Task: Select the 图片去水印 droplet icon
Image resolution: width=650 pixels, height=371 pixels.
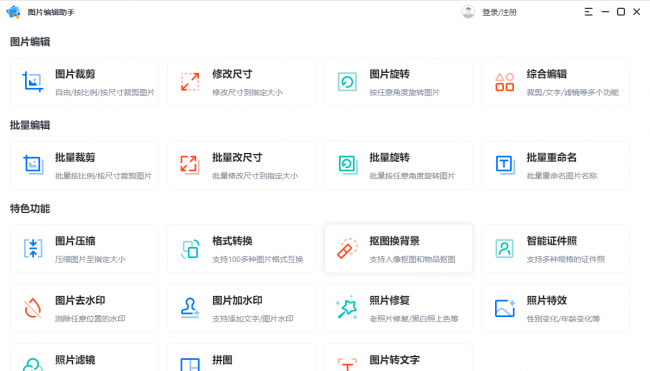Action: (33, 308)
